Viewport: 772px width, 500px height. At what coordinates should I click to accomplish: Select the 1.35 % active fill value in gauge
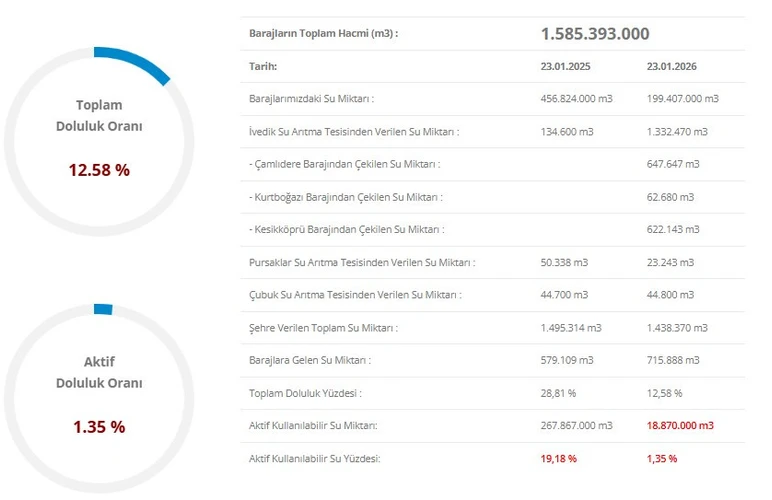point(99,427)
